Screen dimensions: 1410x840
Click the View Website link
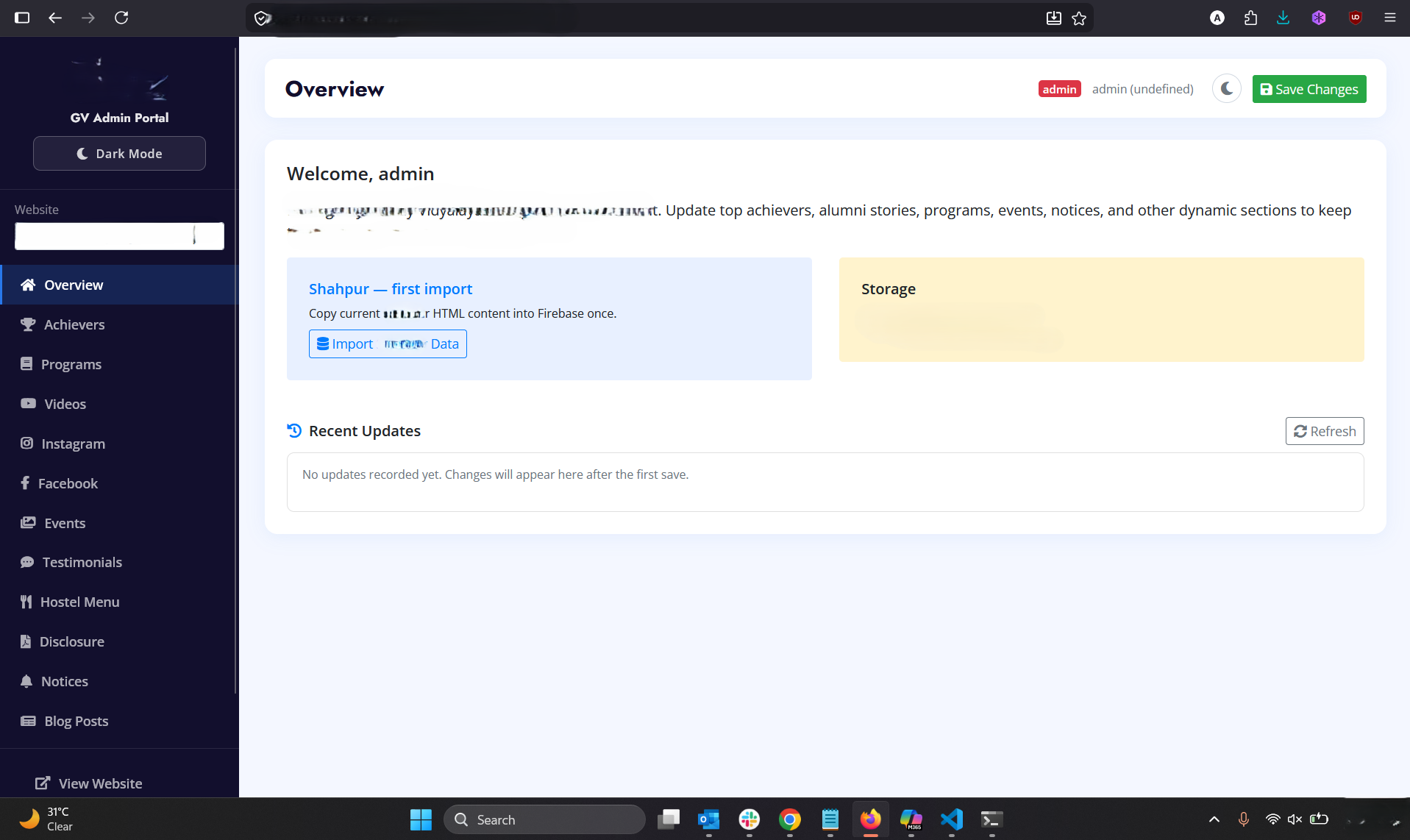(x=89, y=783)
